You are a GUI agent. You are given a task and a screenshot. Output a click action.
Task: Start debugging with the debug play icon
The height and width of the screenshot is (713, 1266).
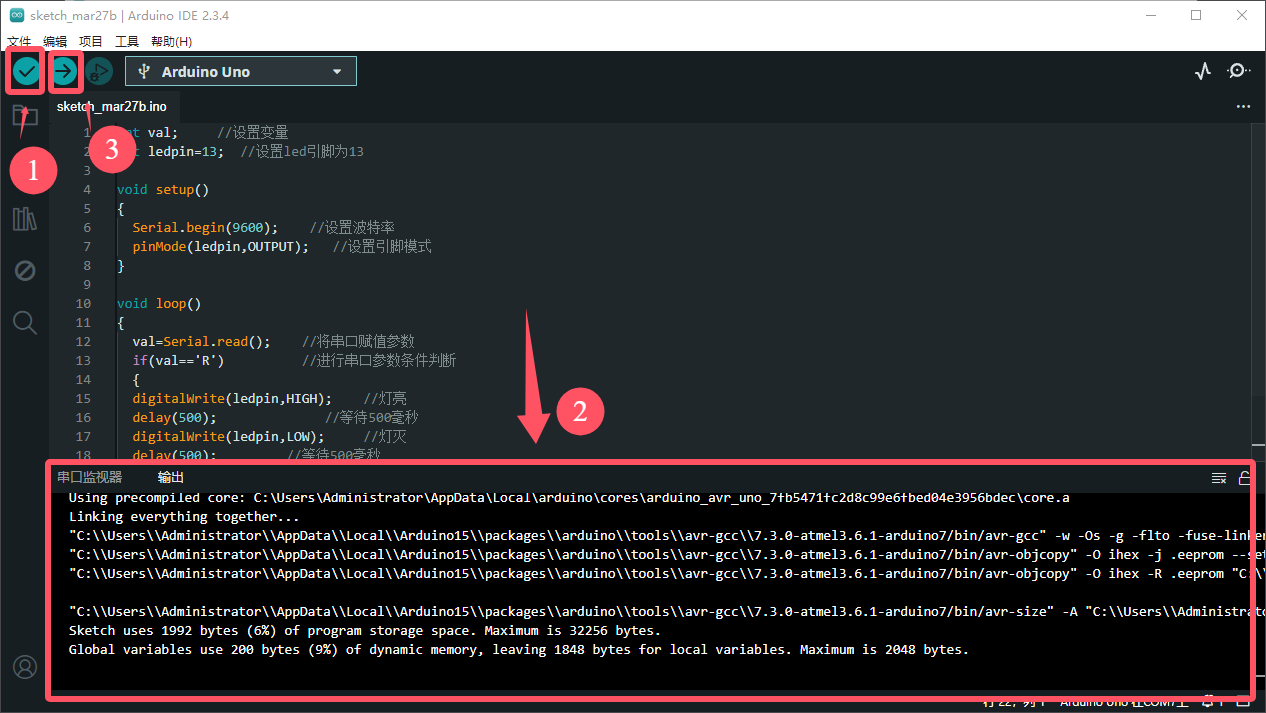98,71
